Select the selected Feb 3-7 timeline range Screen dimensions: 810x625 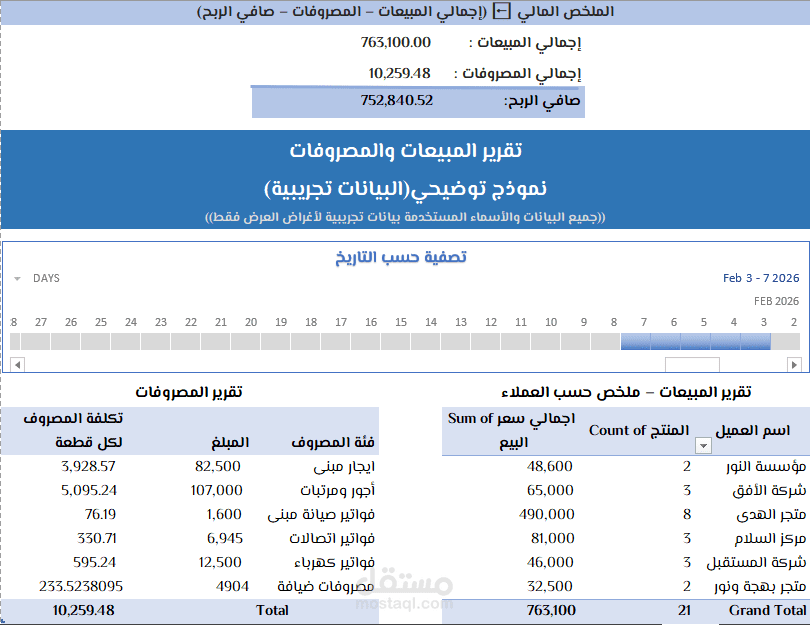pos(696,341)
